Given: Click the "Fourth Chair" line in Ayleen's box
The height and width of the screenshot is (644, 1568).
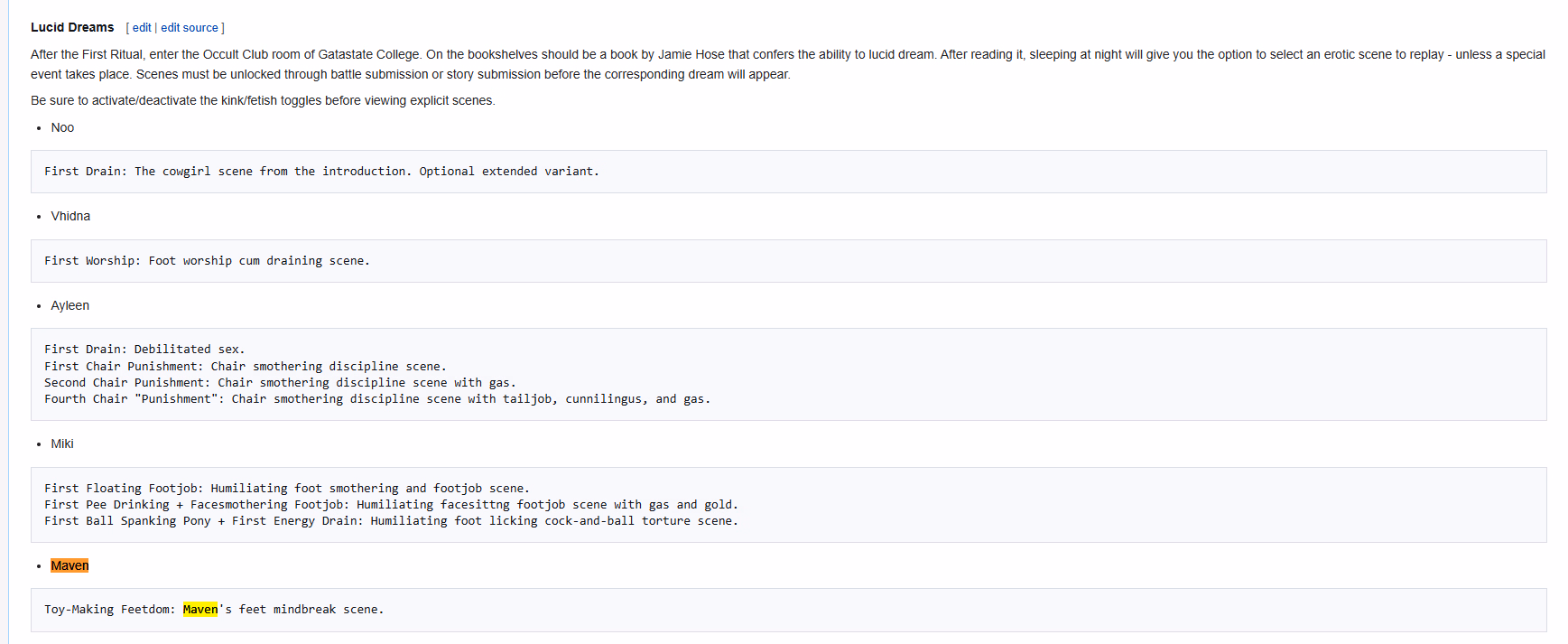Looking at the screenshot, I should (x=376, y=399).
